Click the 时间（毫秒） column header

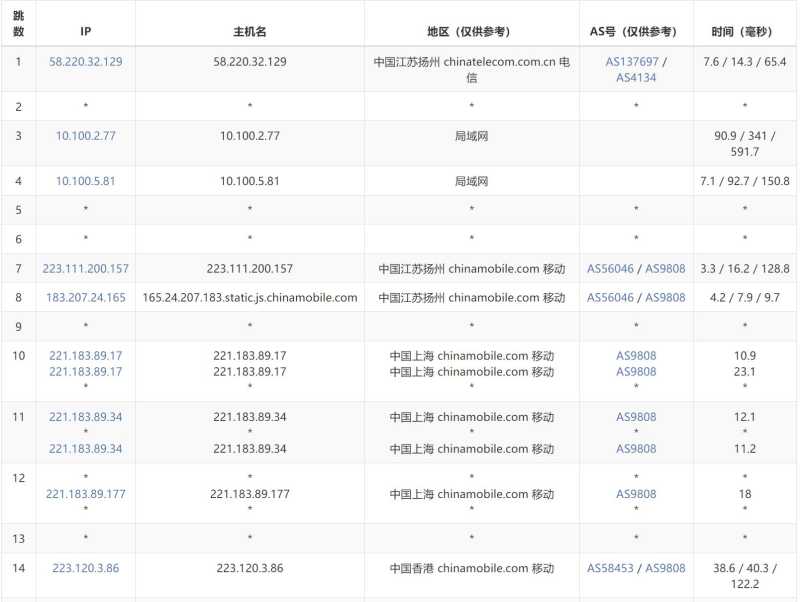742,31
